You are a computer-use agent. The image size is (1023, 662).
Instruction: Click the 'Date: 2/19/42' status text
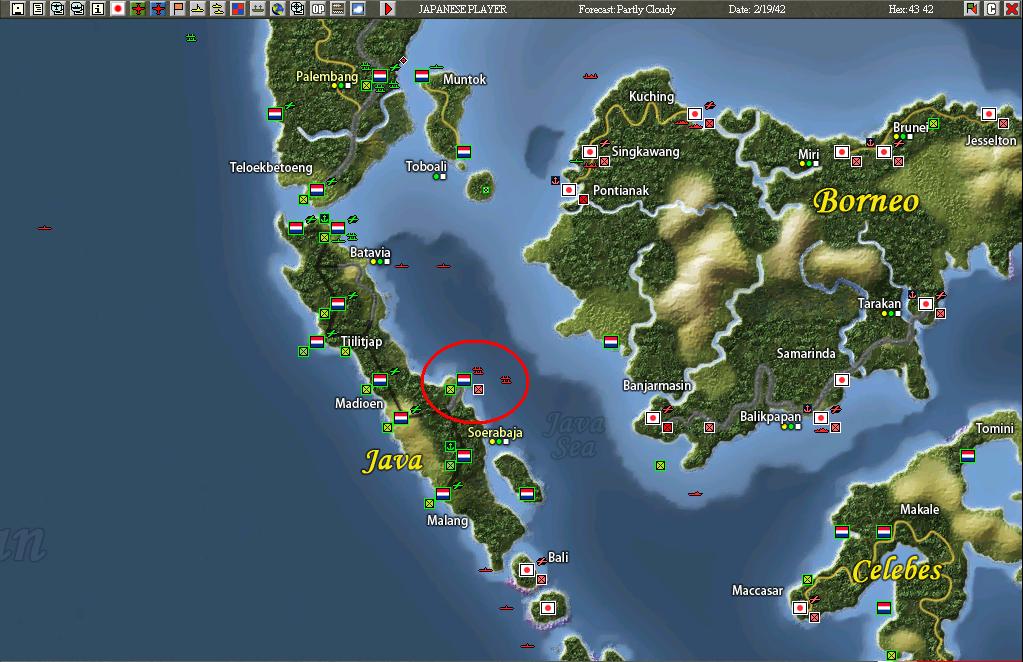tap(757, 9)
